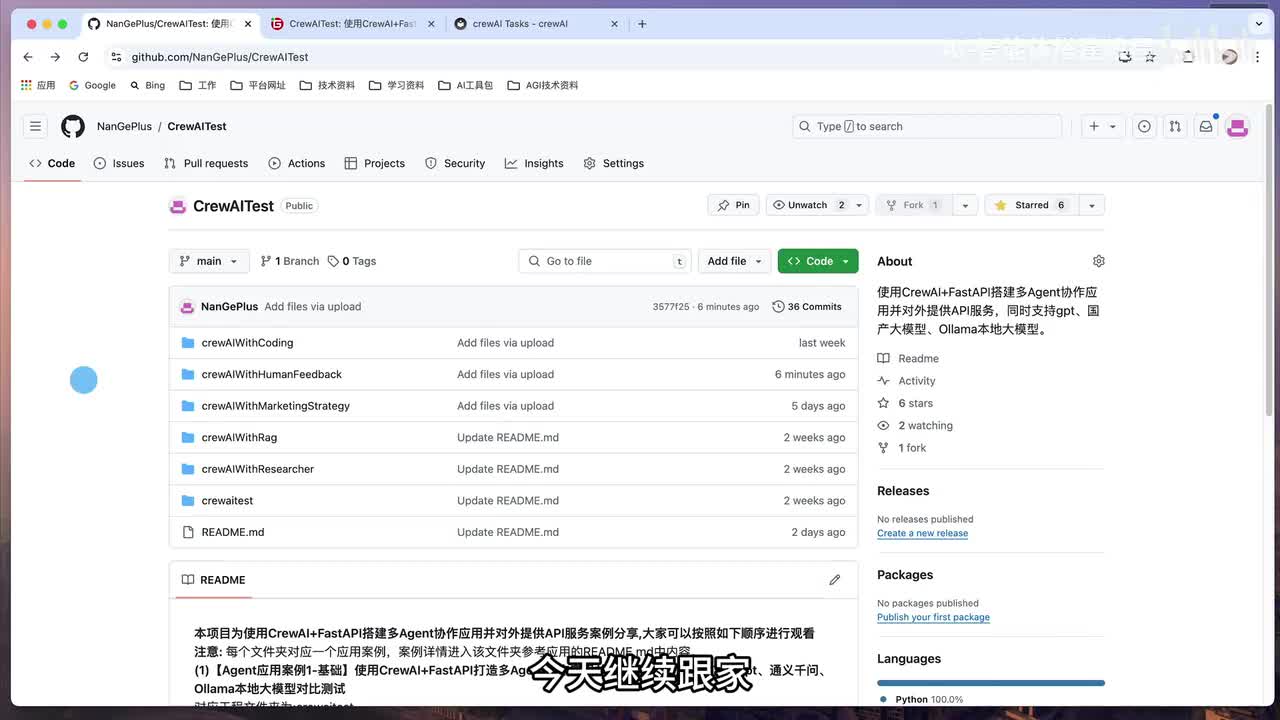Open the Readme link in About sidebar

(x=908, y=358)
